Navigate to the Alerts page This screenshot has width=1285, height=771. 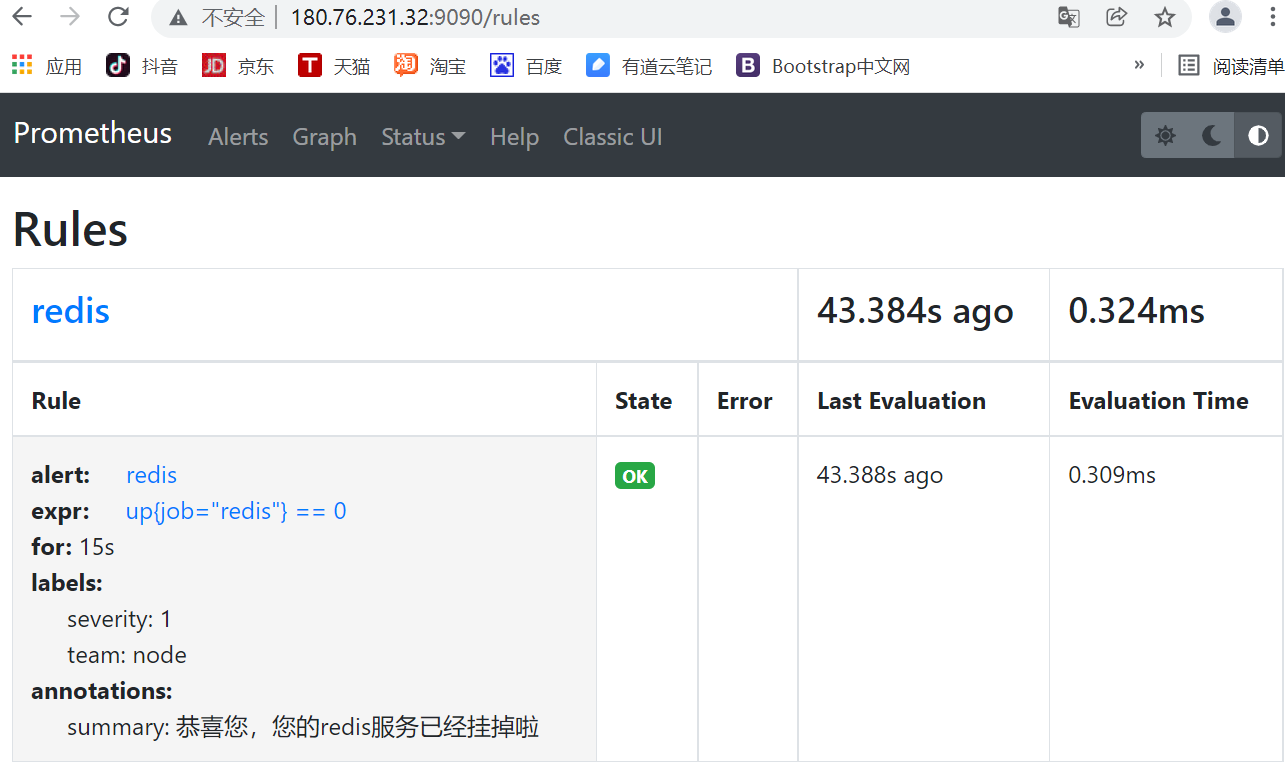237,137
